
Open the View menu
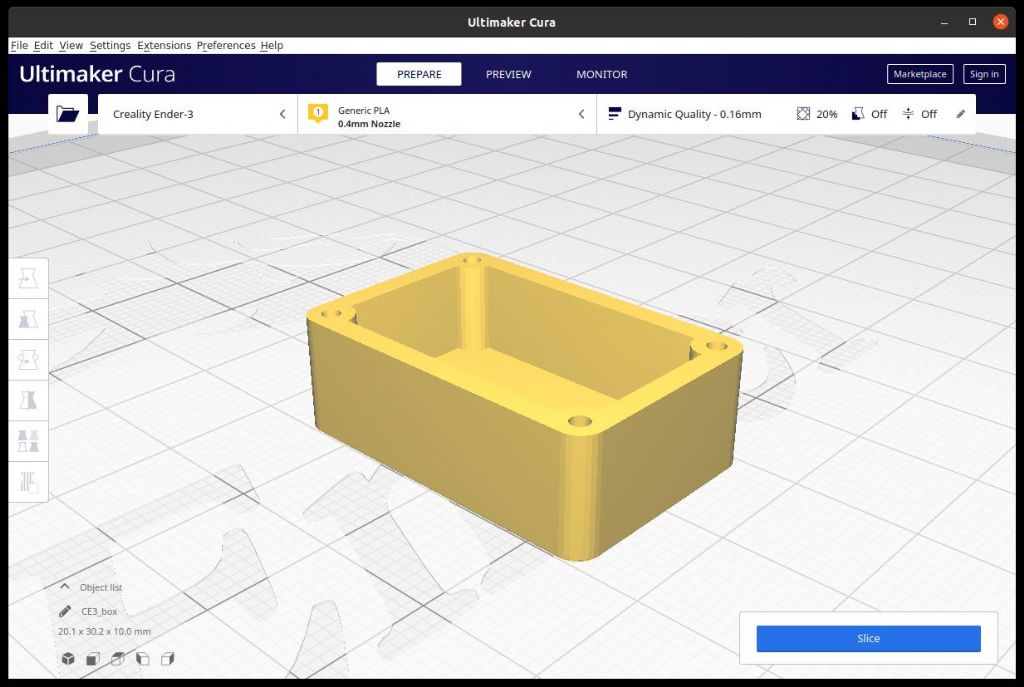tap(71, 45)
